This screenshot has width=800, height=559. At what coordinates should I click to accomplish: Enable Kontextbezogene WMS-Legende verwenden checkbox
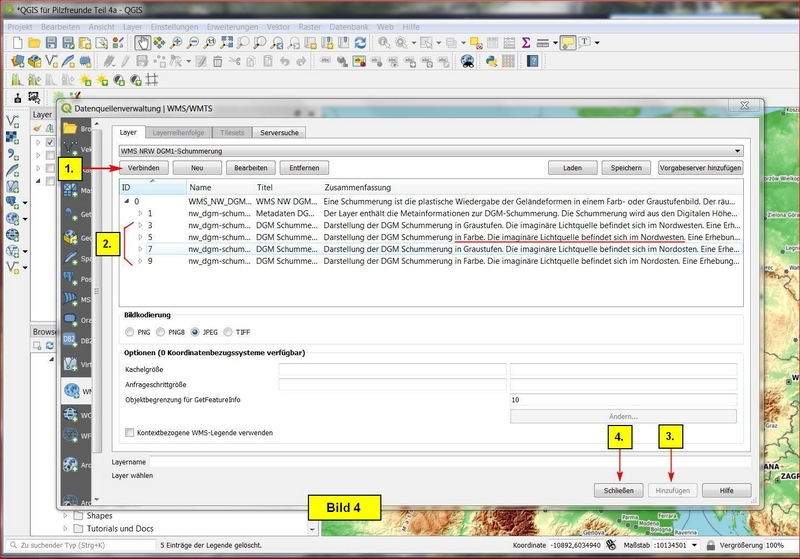point(130,433)
